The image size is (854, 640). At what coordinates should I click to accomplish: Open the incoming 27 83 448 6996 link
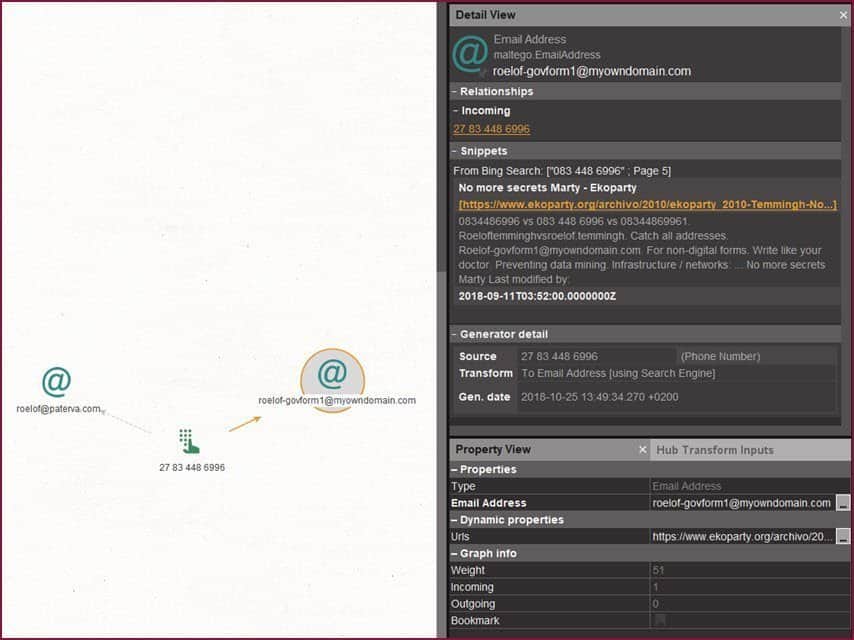[x=491, y=129]
